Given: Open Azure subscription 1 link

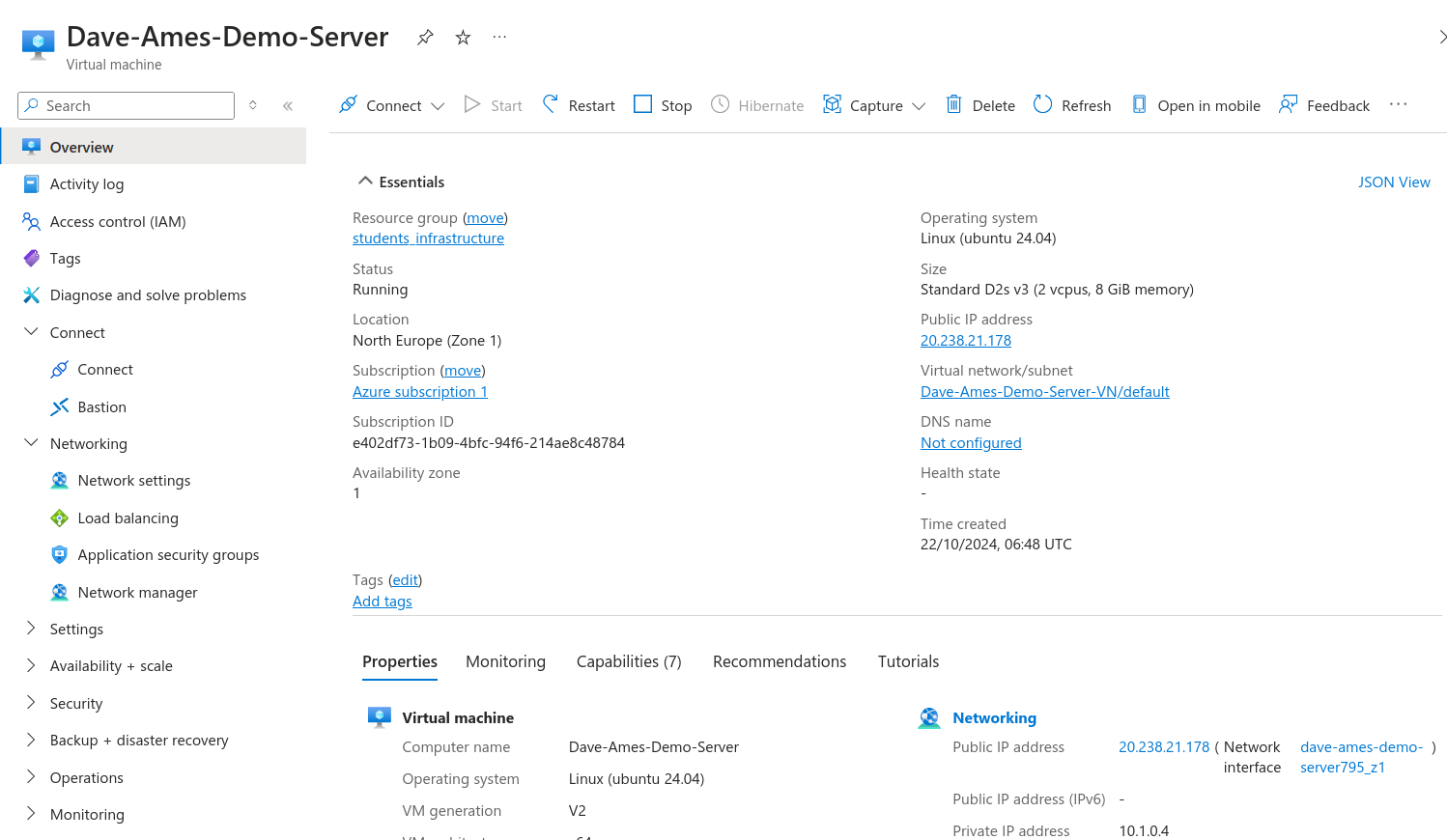Looking at the screenshot, I should click(420, 392).
